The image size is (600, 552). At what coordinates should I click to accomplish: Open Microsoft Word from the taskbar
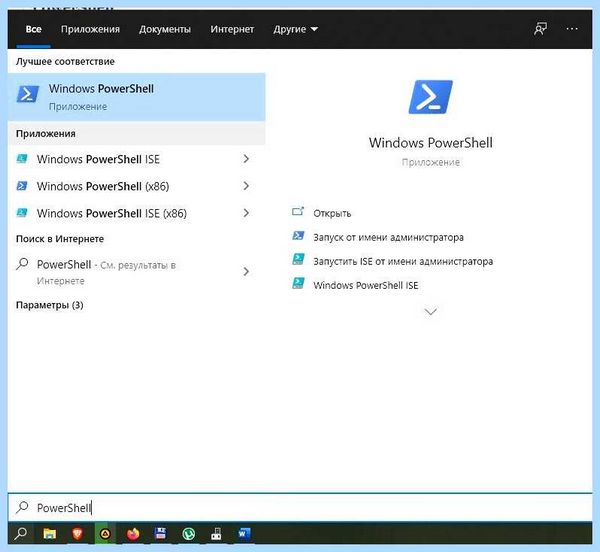244,533
